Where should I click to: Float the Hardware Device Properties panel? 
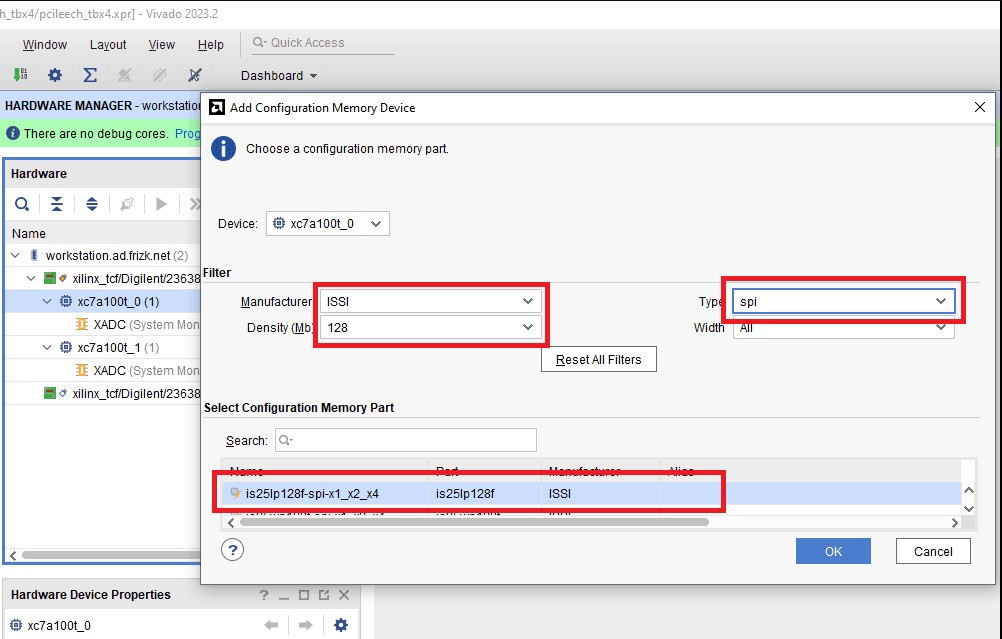(324, 595)
